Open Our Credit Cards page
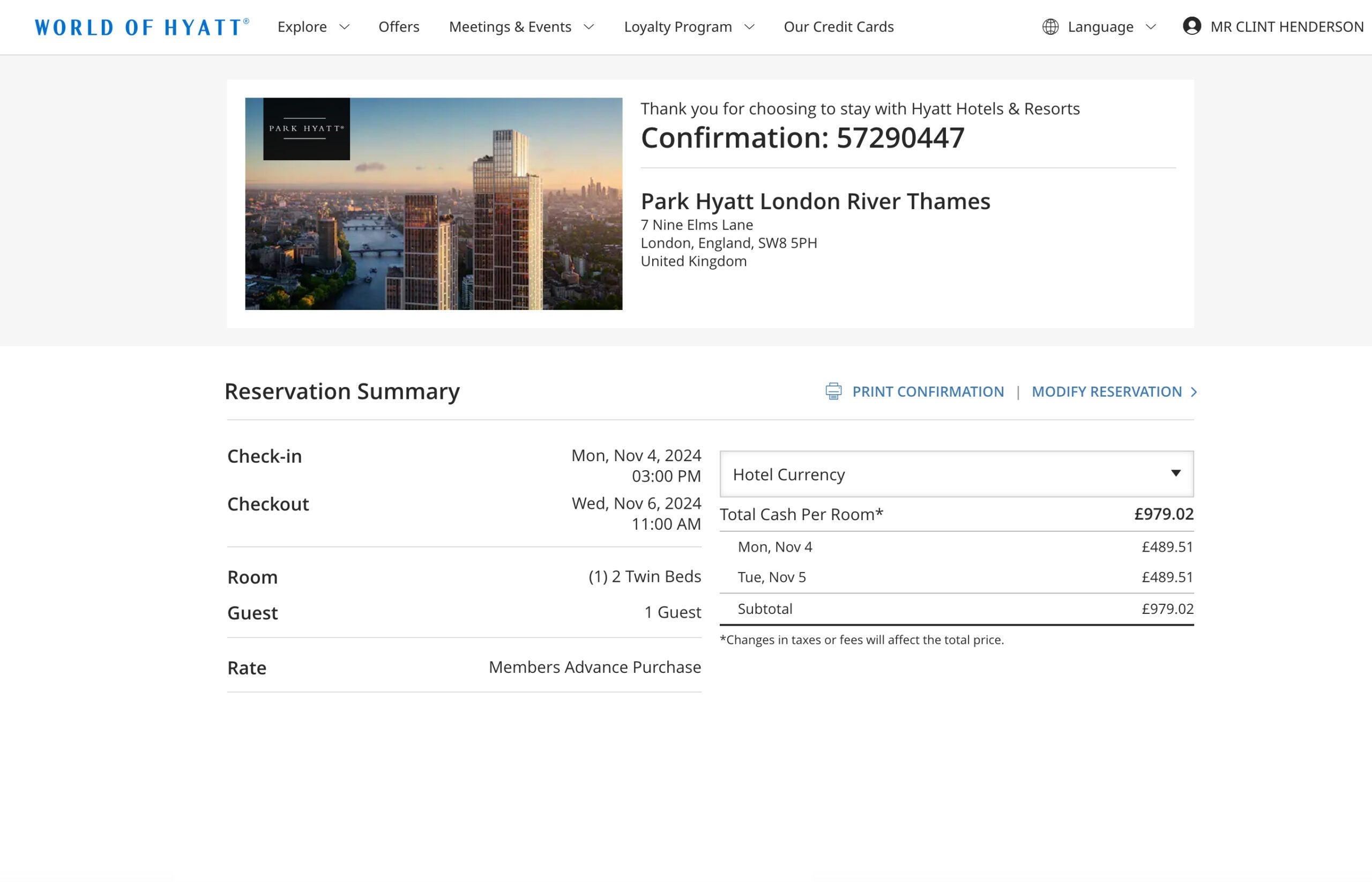The image size is (1372, 882). coord(838,27)
